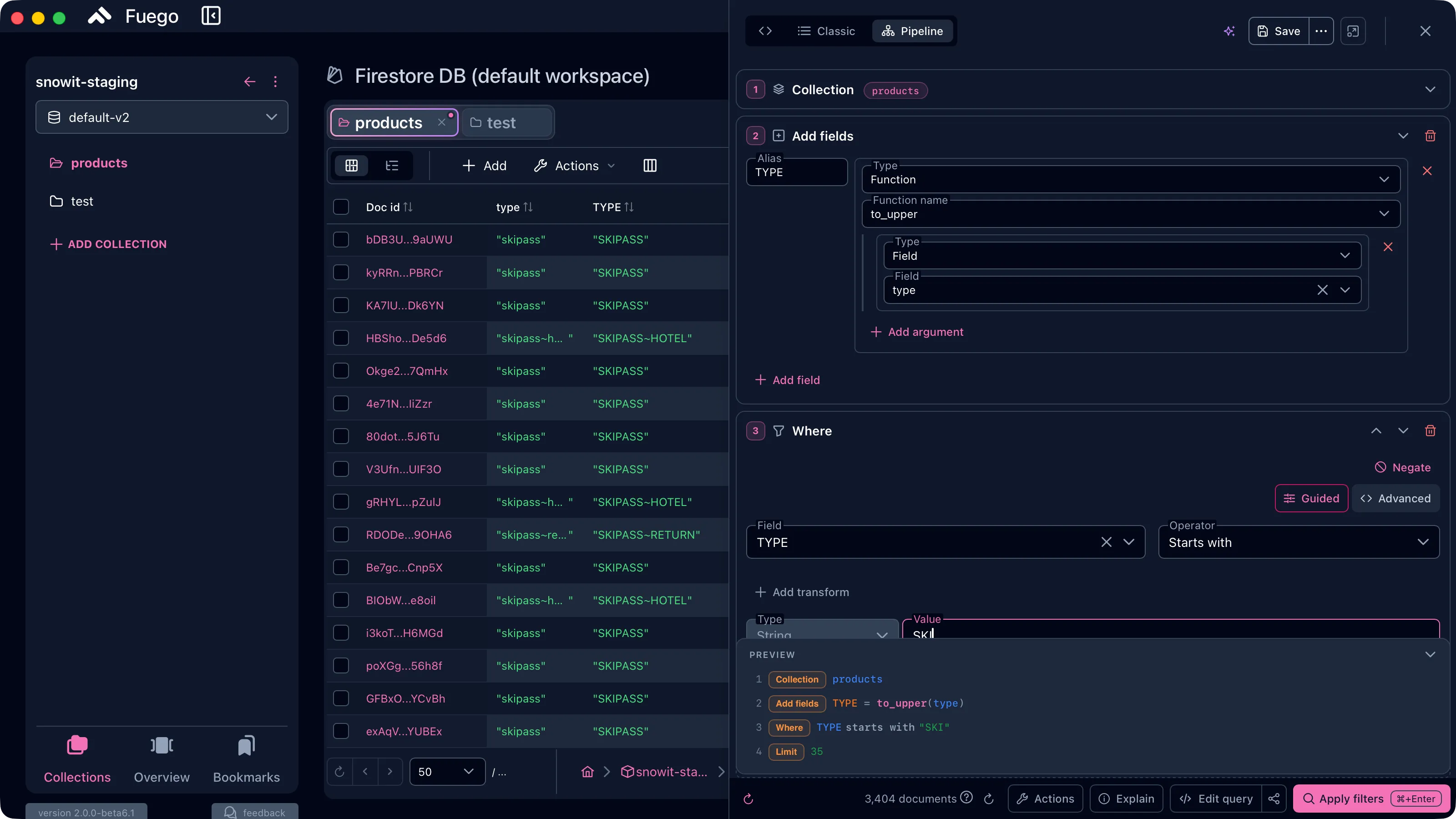The height and width of the screenshot is (819, 1456).
Task: Tick the checkbox for HBSho...De5d6
Action: pyautogui.click(x=341, y=338)
